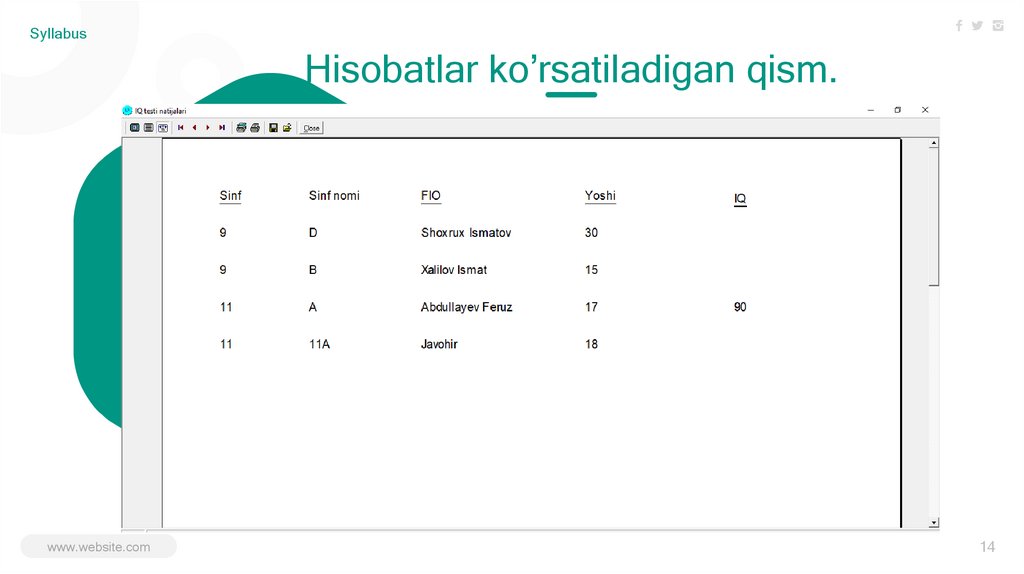This screenshot has width=1024, height=574.
Task: Click the Yoshi column header
Action: (x=600, y=196)
